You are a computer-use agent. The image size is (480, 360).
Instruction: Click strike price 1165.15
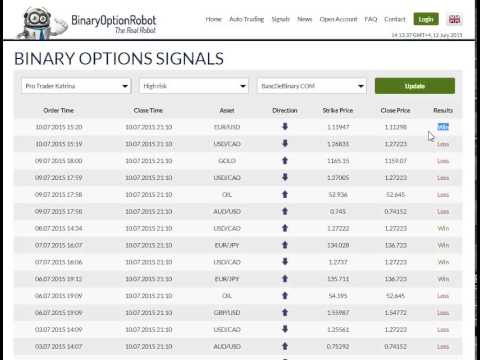click(338, 161)
